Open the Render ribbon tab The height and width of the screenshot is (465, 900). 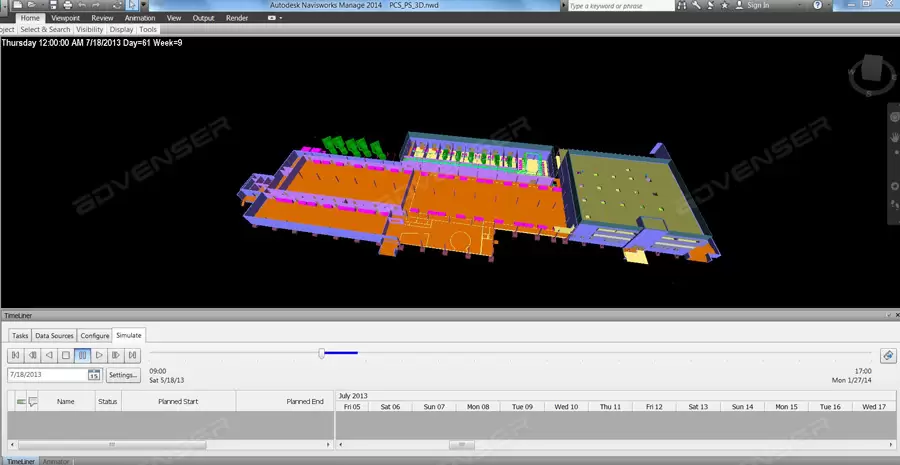coord(237,18)
